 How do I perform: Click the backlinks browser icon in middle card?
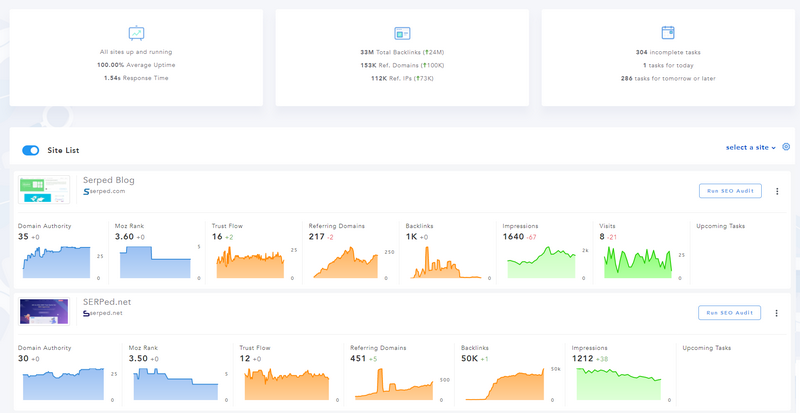click(402, 33)
